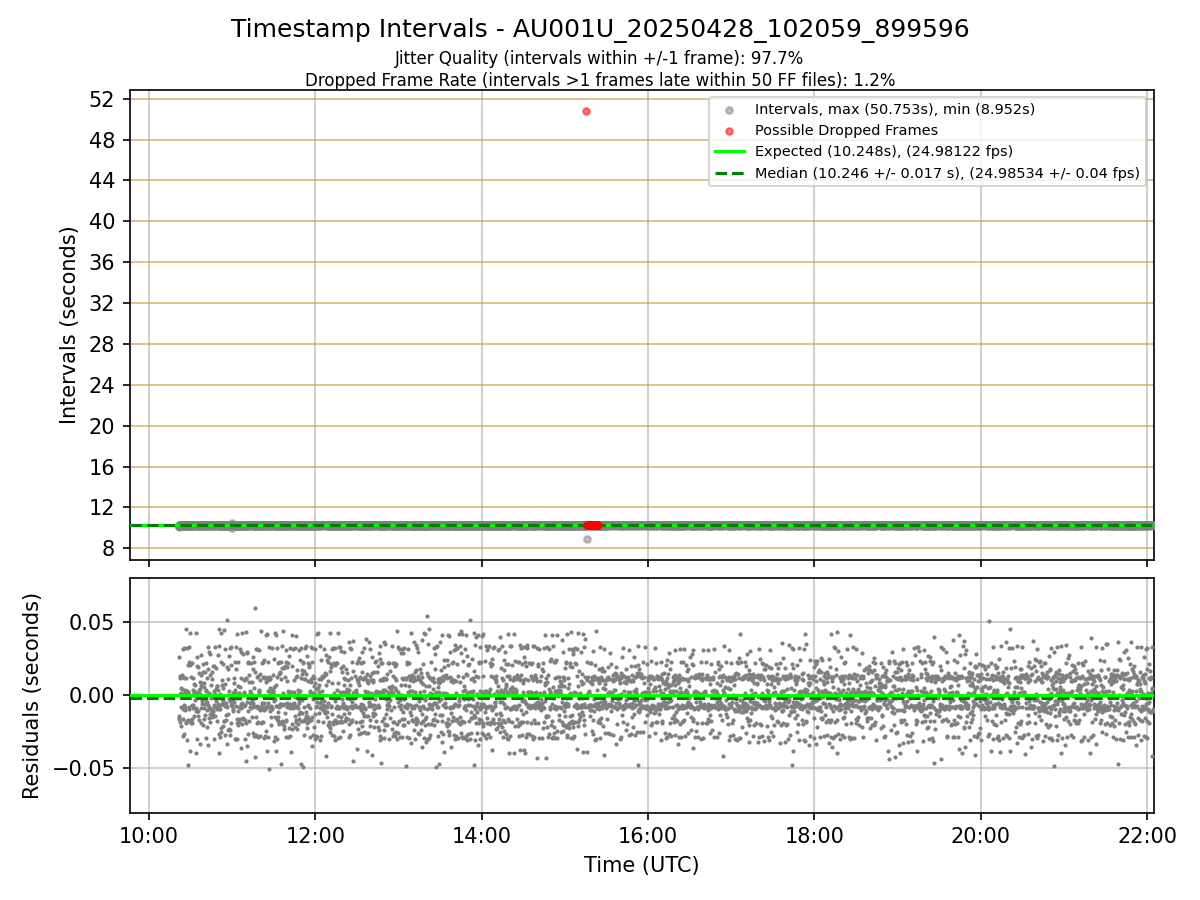
Task: Click legend entry 'Expected (10.248s), (24.98122 fps)'
Action: pyautogui.click(x=884, y=152)
